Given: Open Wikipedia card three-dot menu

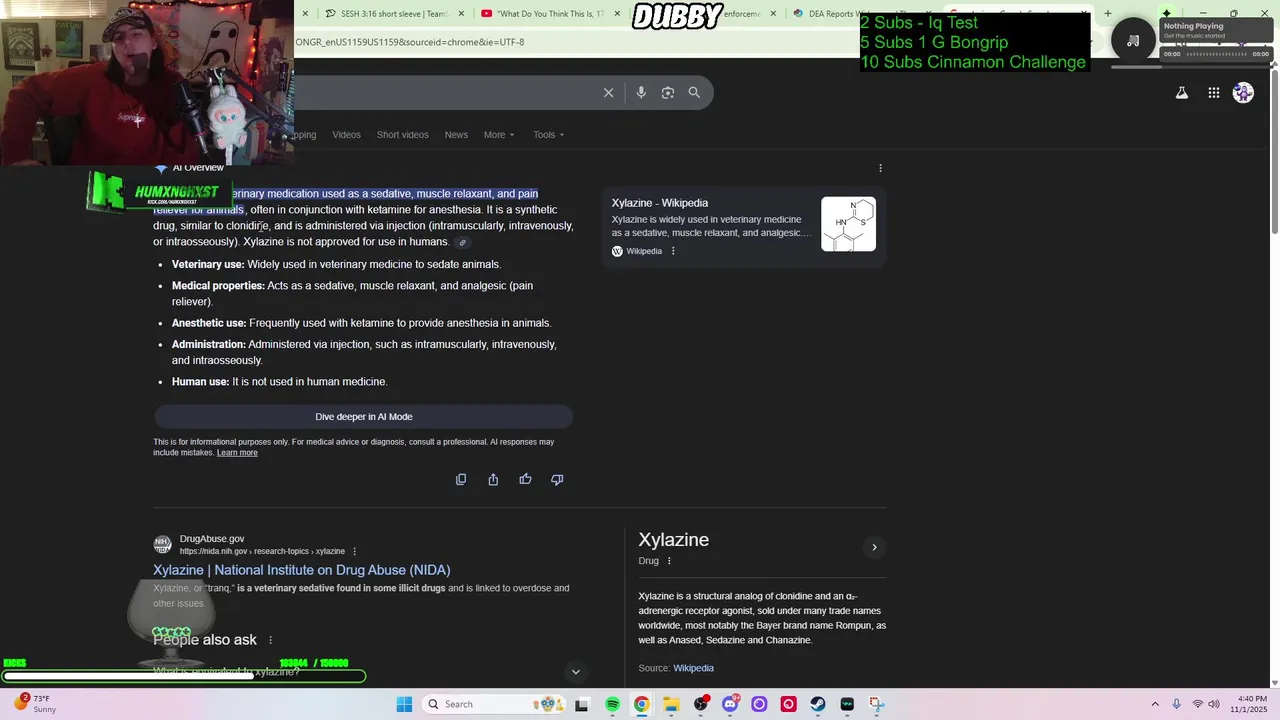Looking at the screenshot, I should pyautogui.click(x=673, y=251).
